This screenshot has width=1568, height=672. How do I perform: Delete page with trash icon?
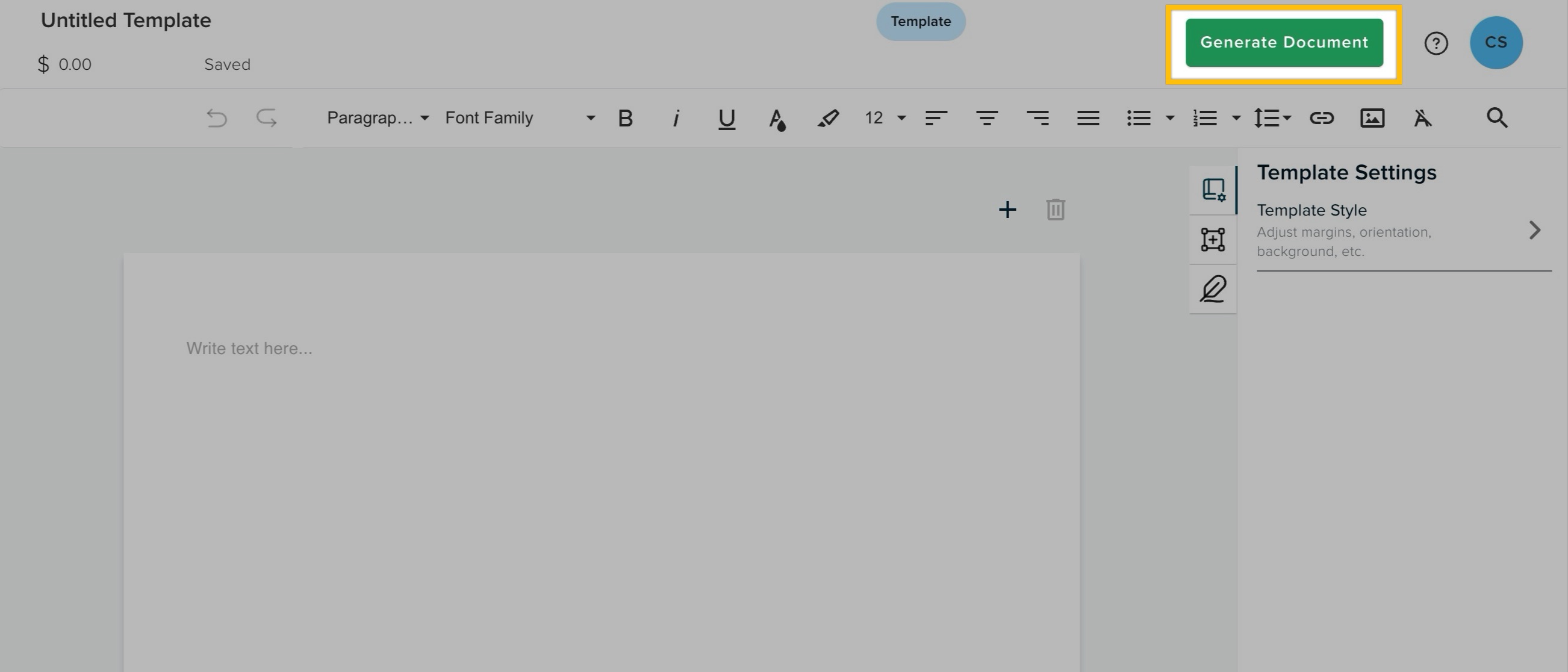[x=1056, y=210]
